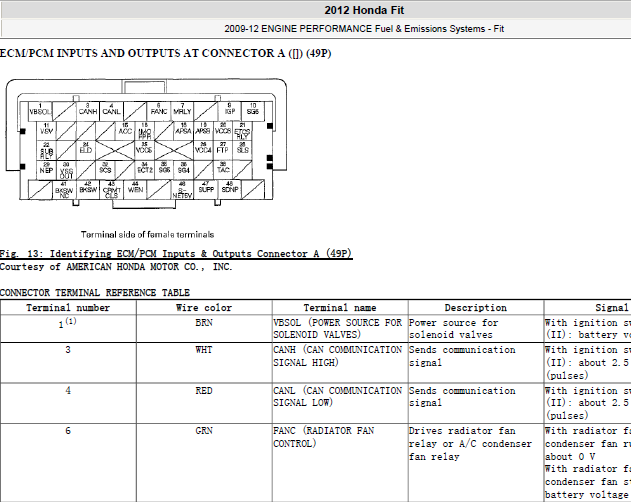Click the WEN pin 44 in connector diagram

click(135, 190)
